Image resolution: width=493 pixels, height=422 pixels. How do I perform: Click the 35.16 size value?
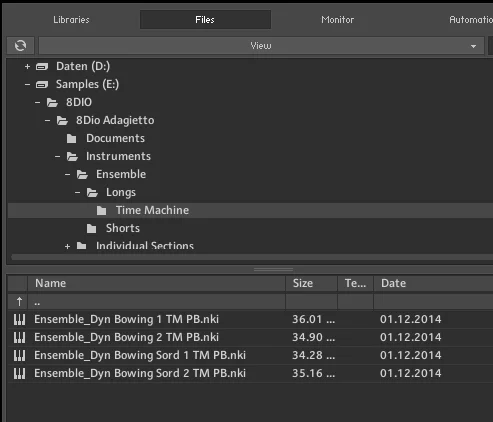[x=314, y=373]
